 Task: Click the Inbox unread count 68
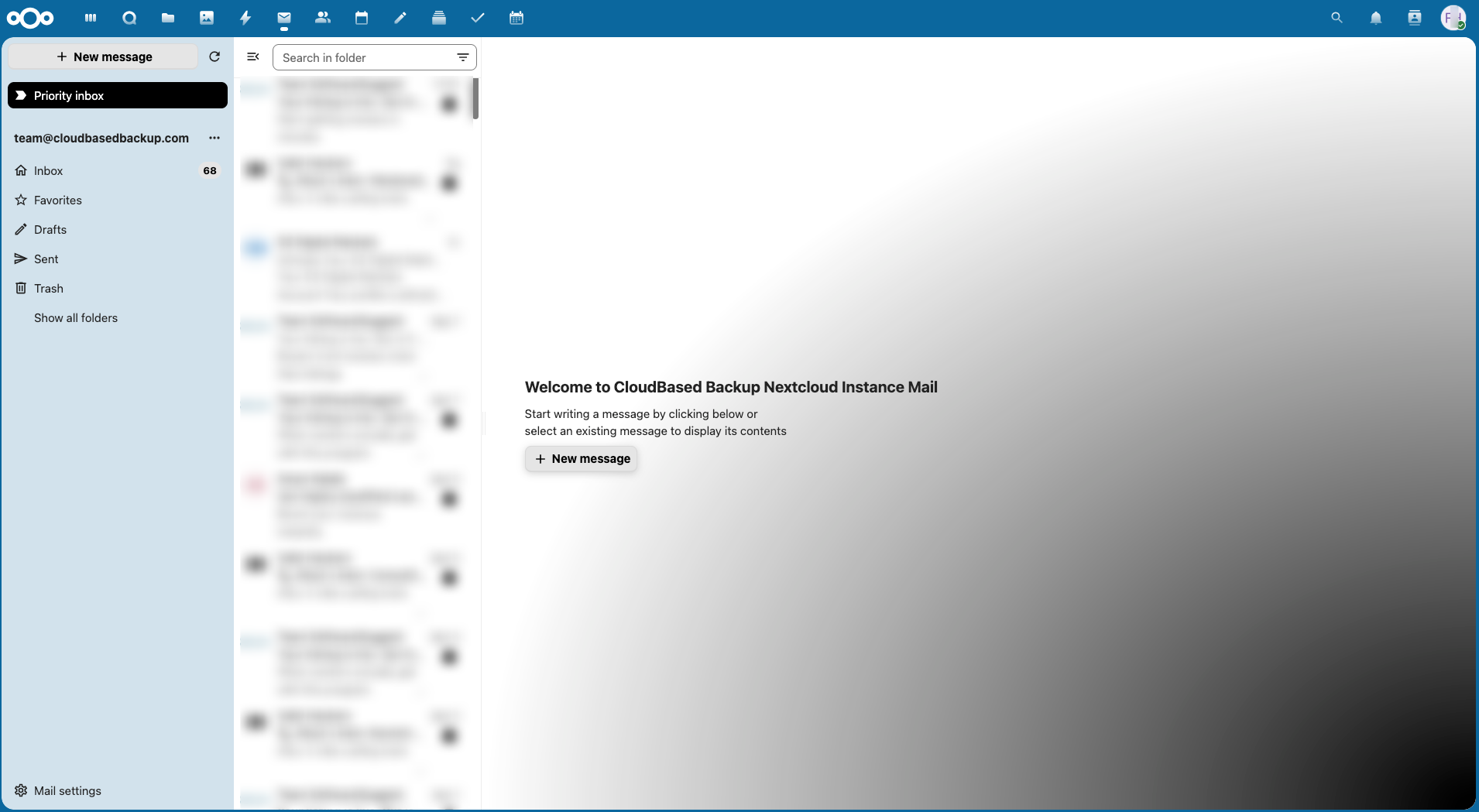pos(210,170)
